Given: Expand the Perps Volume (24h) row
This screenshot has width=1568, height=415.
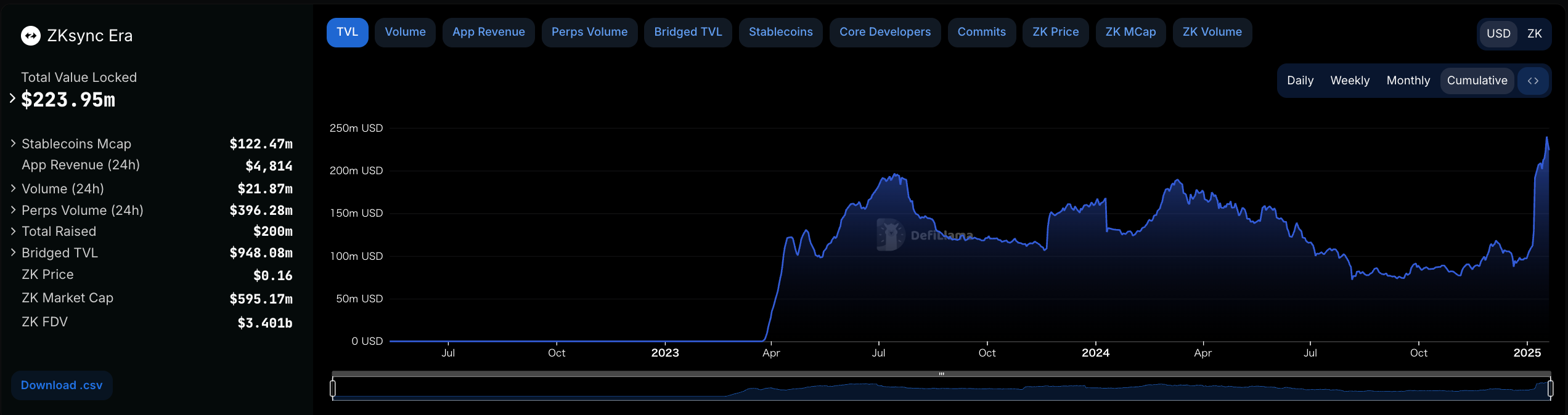Looking at the screenshot, I should click(x=13, y=210).
